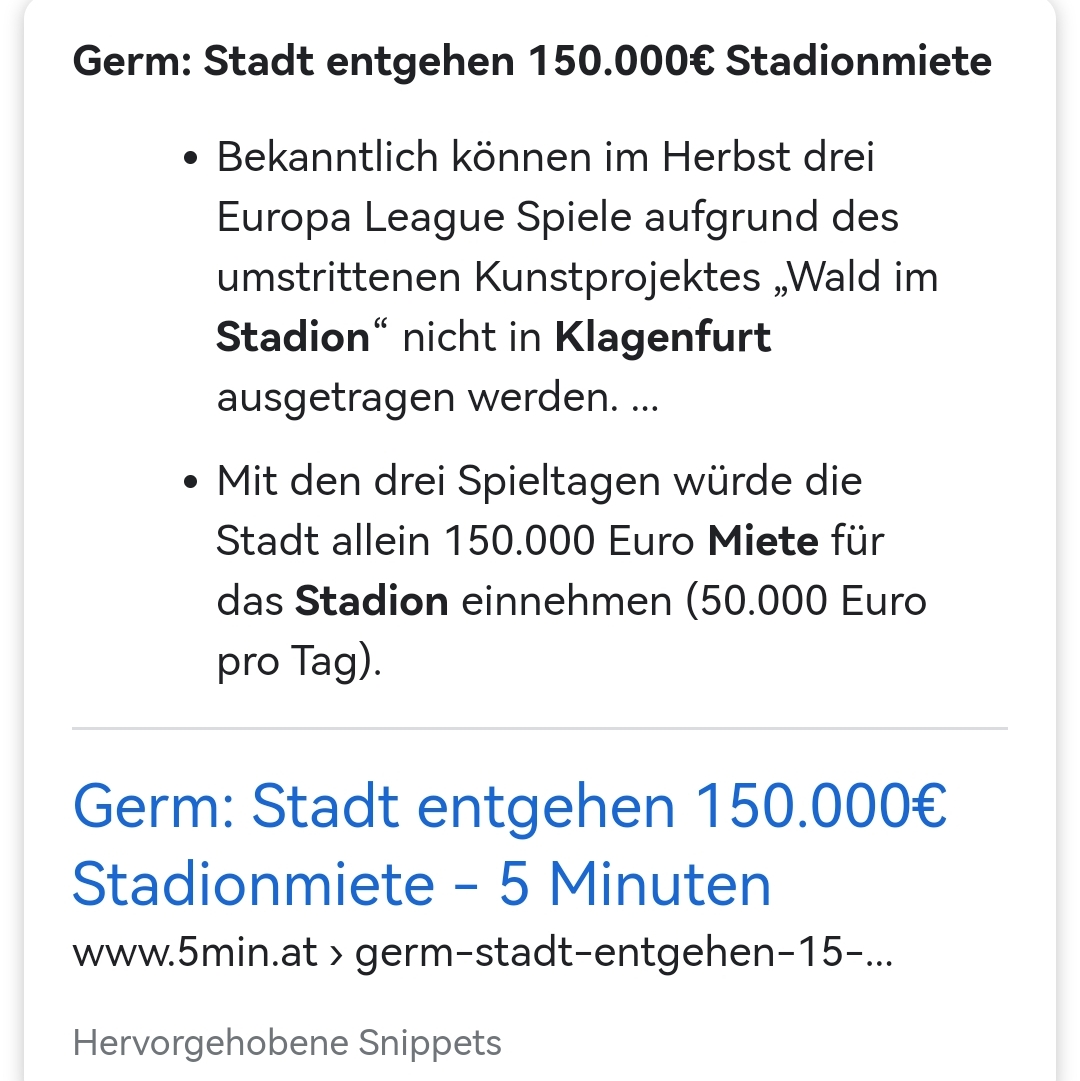Click the first bullet point marker
Screen dimensions: 1080x1081
[x=191, y=158]
